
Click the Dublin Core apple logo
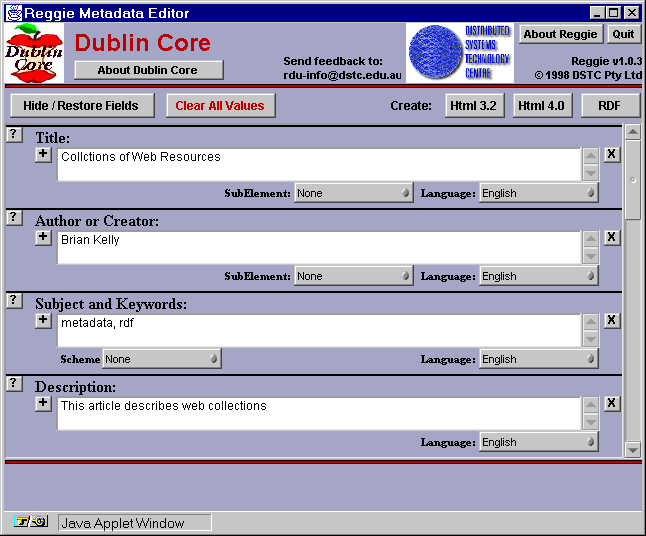point(34,53)
